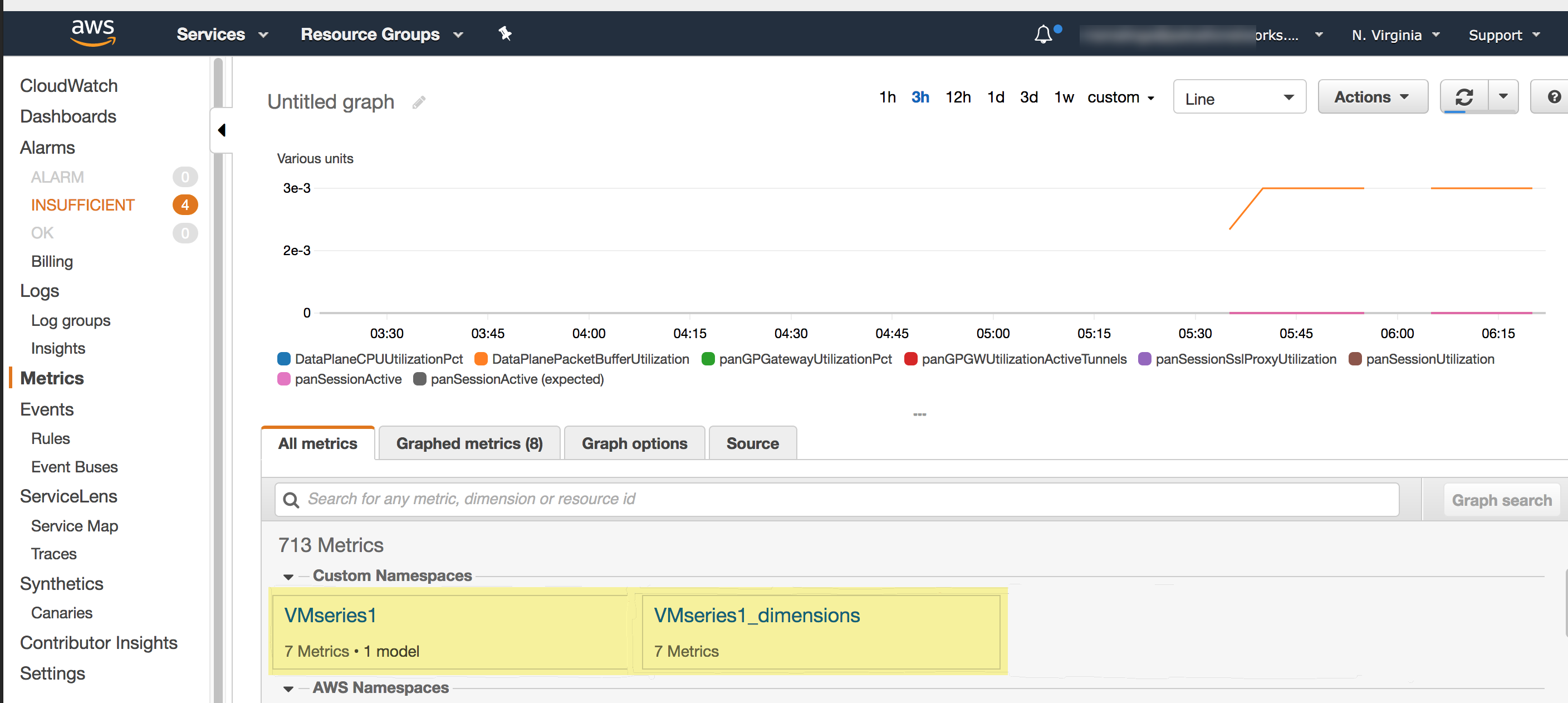Select the 1h time range
This screenshot has width=1568, height=703.
pos(887,97)
